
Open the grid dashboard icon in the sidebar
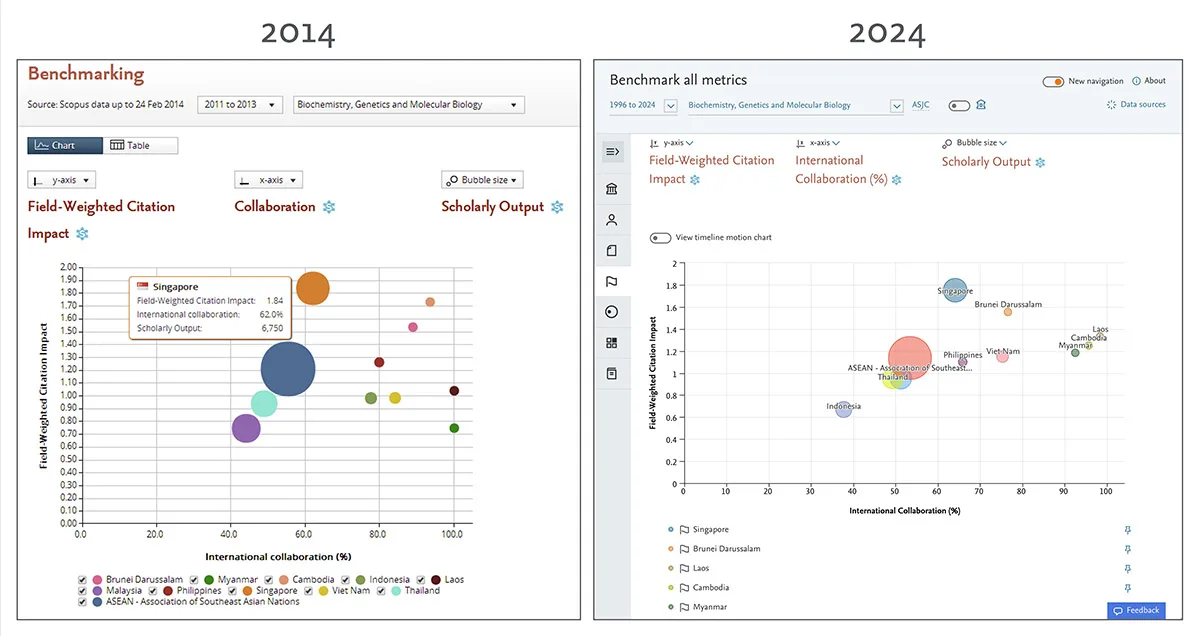[x=612, y=343]
